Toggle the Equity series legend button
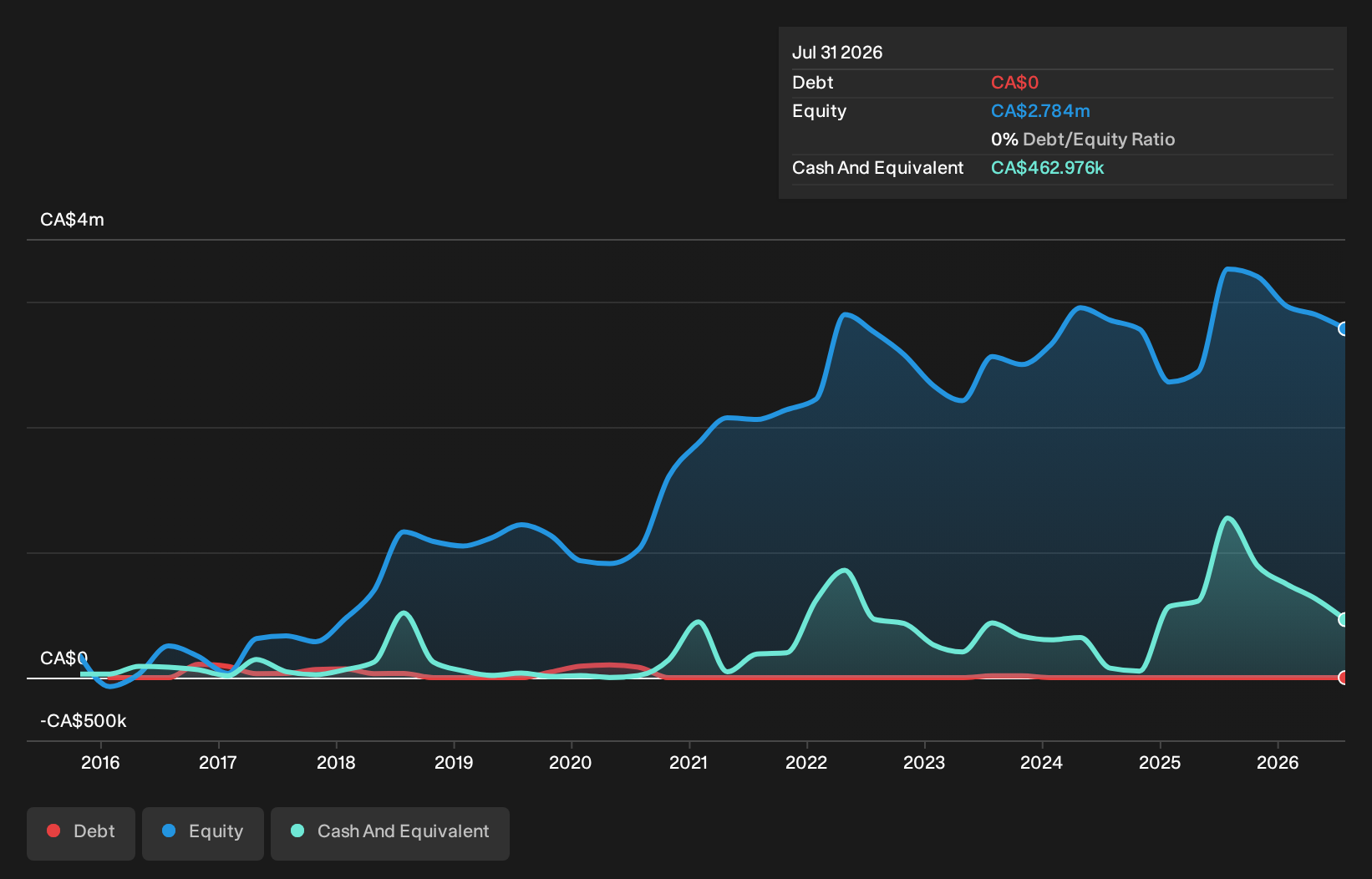The width and height of the screenshot is (1372, 879). 203,833
